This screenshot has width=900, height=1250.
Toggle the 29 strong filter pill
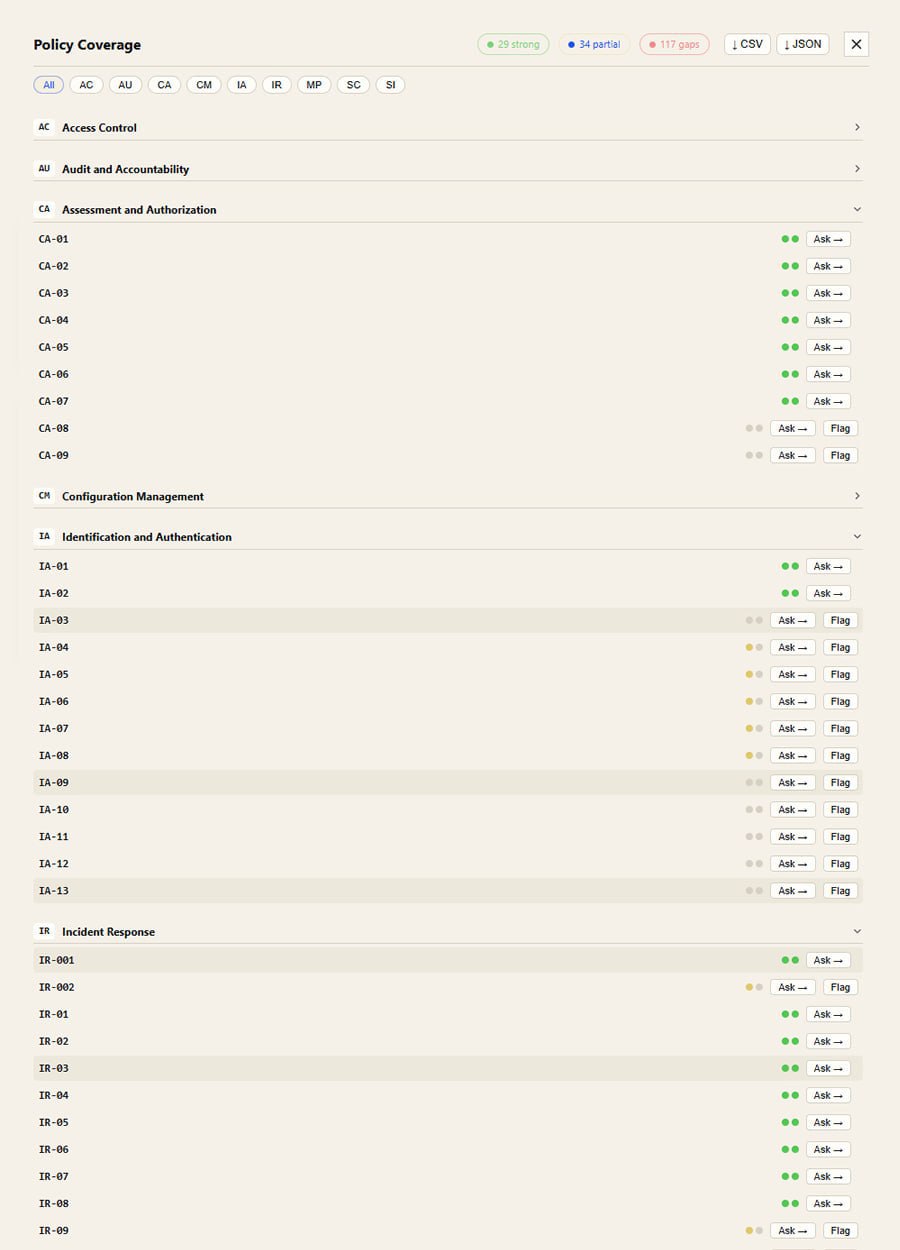pyautogui.click(x=513, y=44)
